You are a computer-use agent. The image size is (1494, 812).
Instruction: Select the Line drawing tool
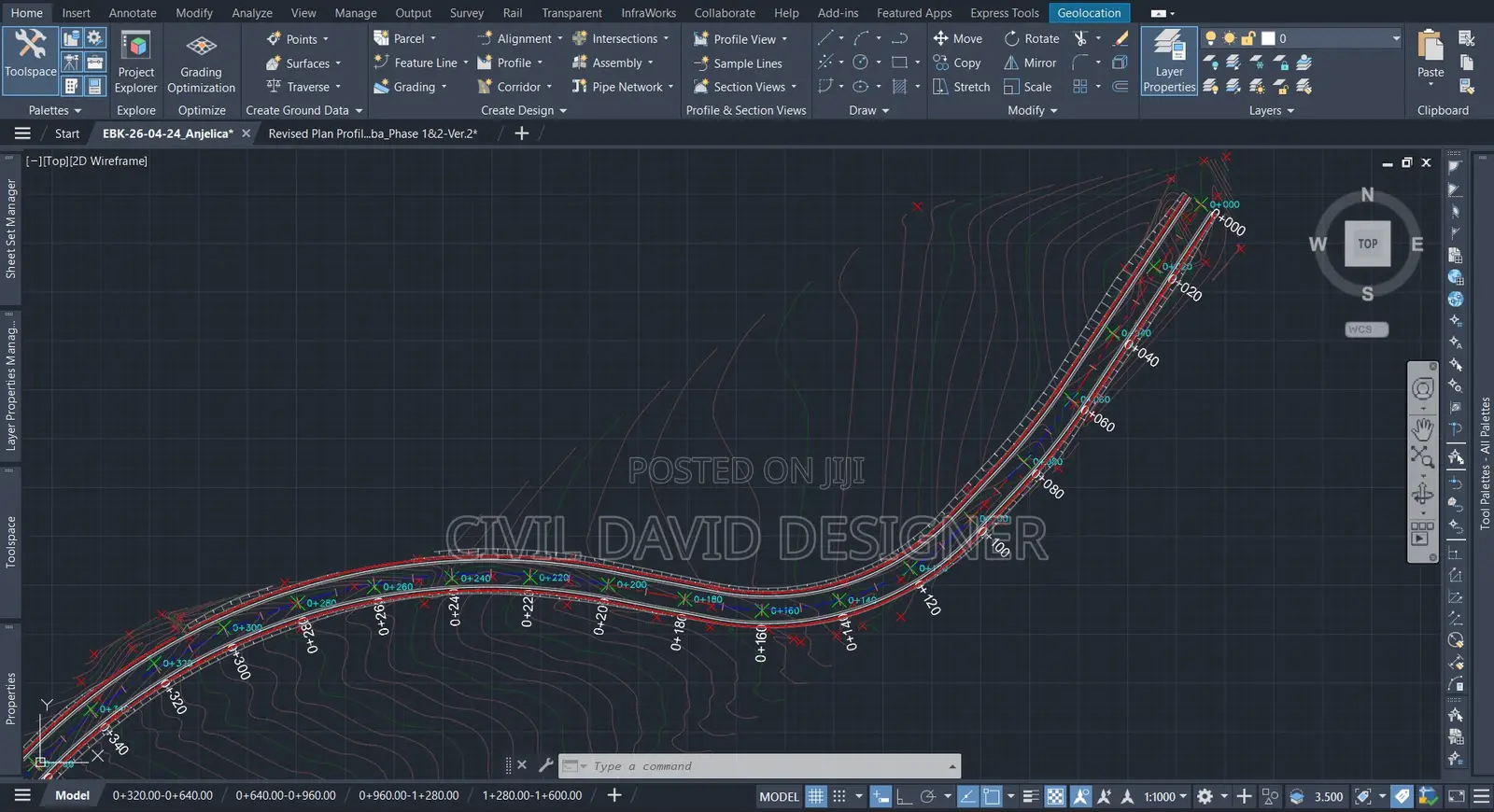(825, 38)
